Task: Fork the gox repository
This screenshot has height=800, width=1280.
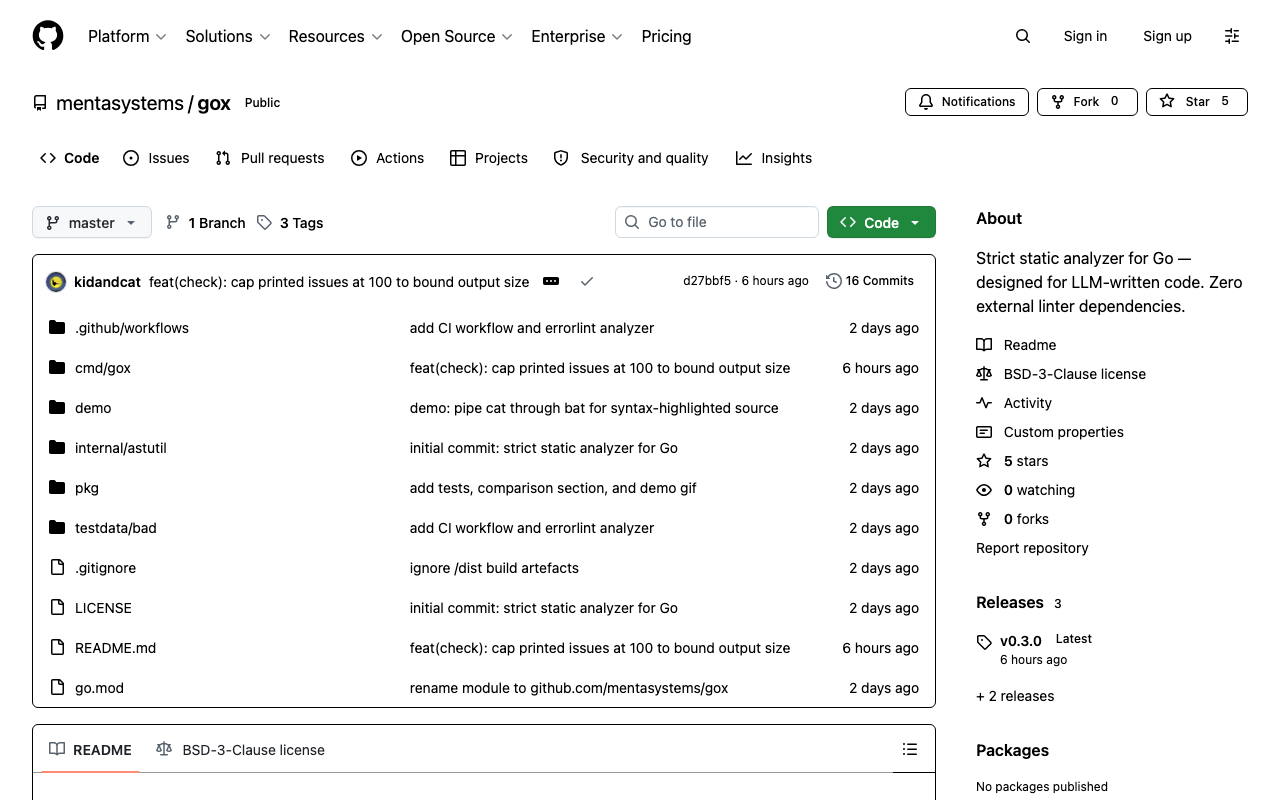Action: (x=1087, y=102)
